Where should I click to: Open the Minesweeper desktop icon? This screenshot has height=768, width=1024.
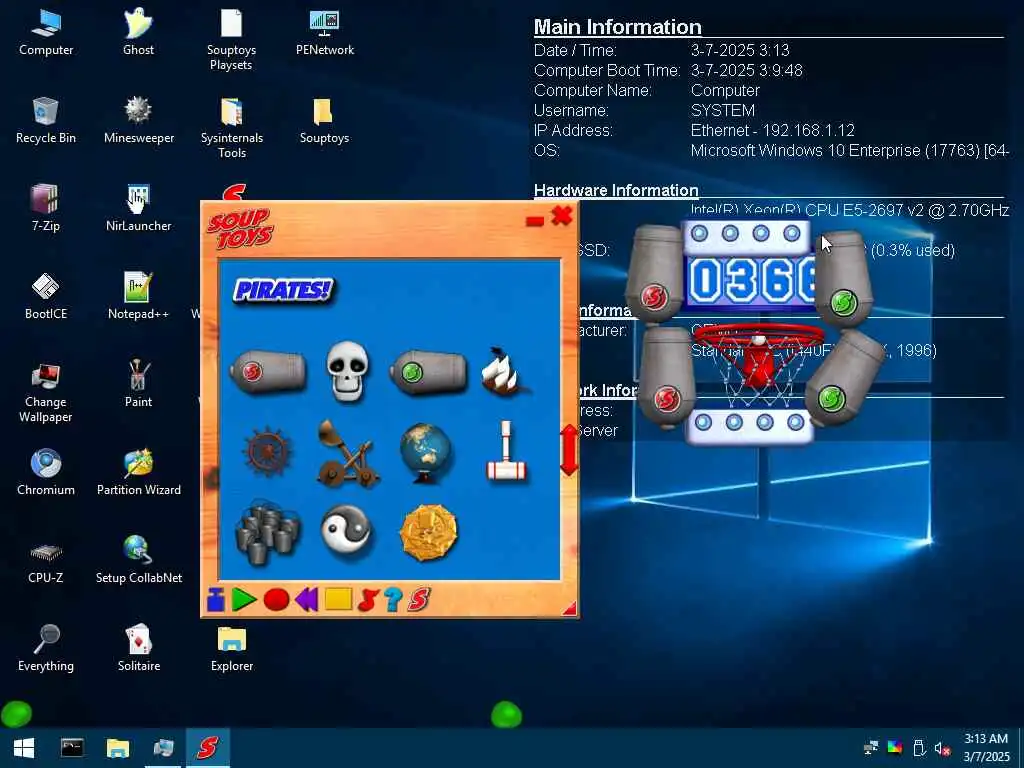138,121
